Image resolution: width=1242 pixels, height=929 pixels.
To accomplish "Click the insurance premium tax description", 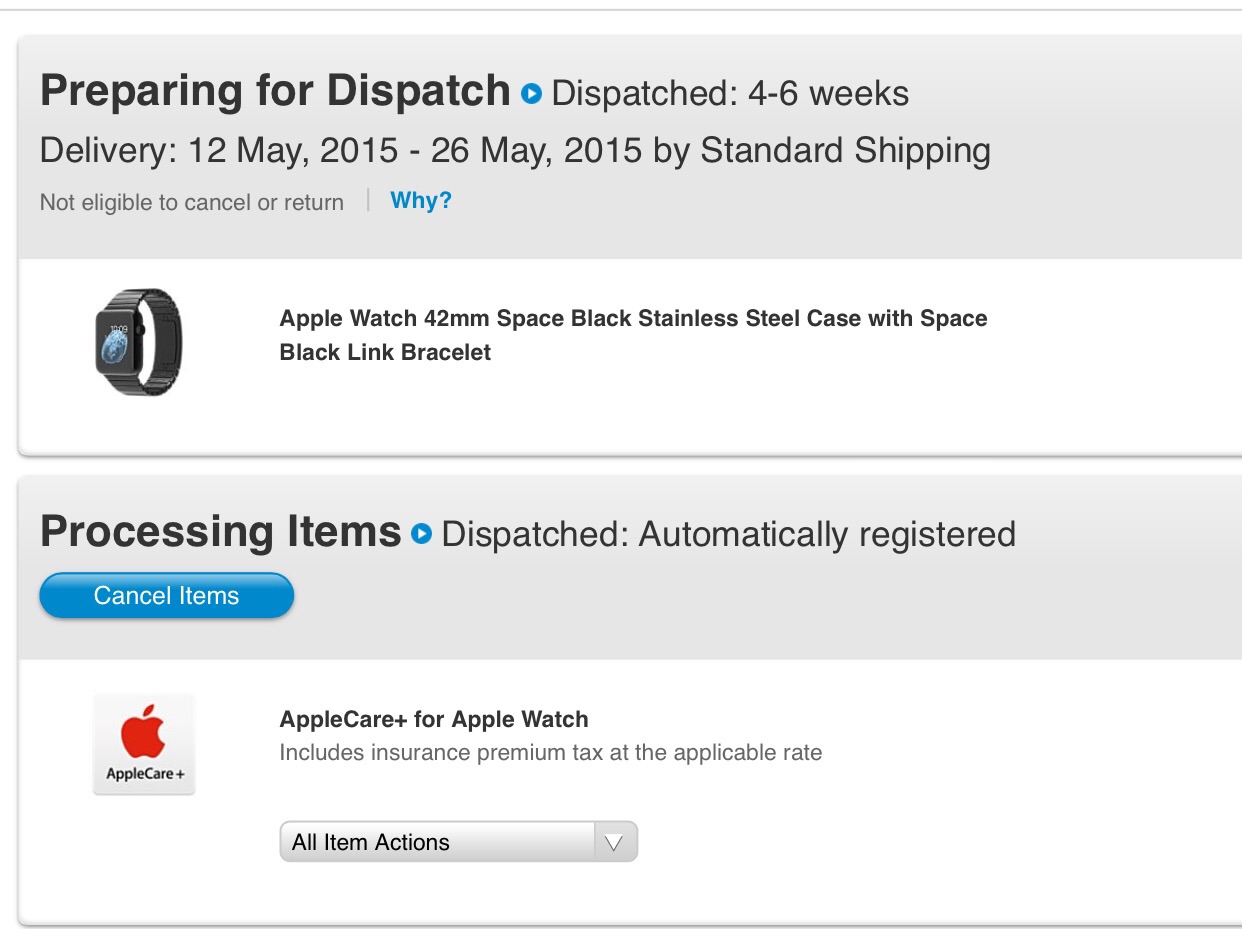I will pos(550,753).
